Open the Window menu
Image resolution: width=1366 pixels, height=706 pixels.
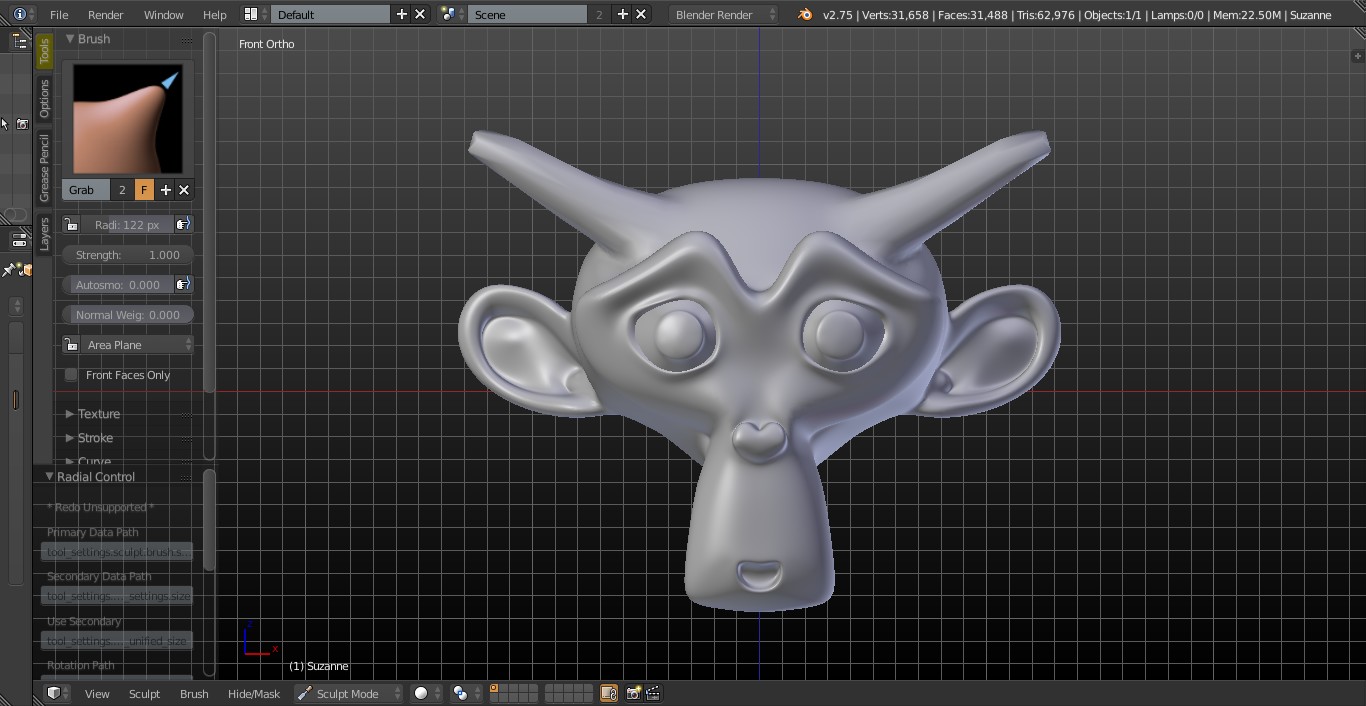click(163, 15)
